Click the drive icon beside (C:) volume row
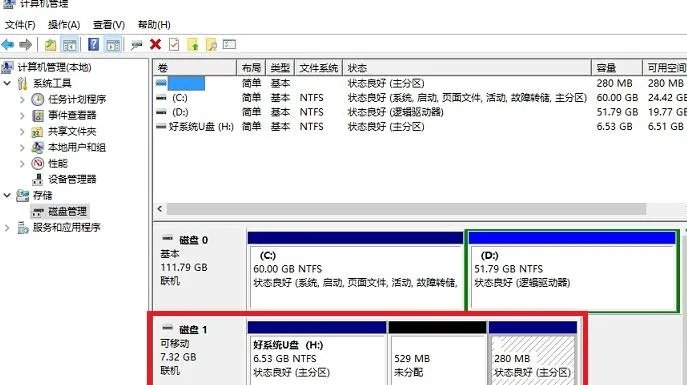The height and width of the screenshot is (385, 687). point(161,98)
